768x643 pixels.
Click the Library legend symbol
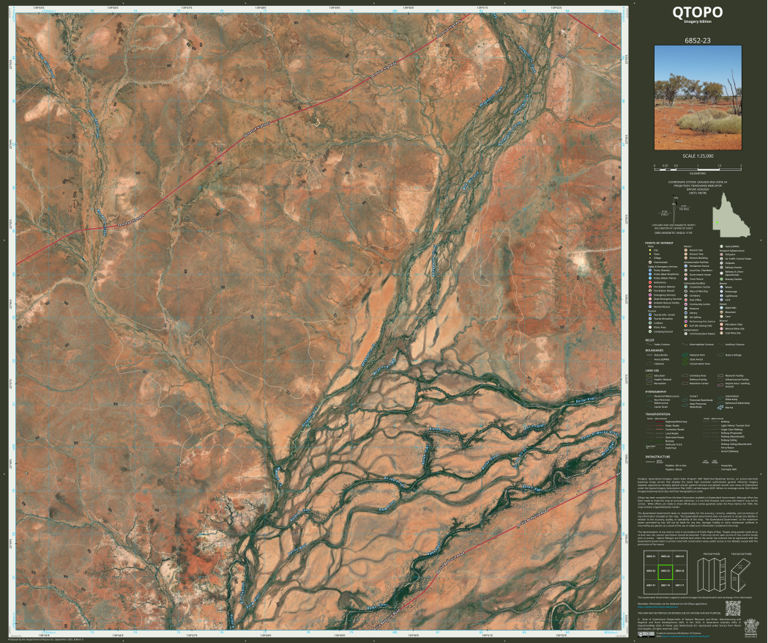tap(686, 313)
